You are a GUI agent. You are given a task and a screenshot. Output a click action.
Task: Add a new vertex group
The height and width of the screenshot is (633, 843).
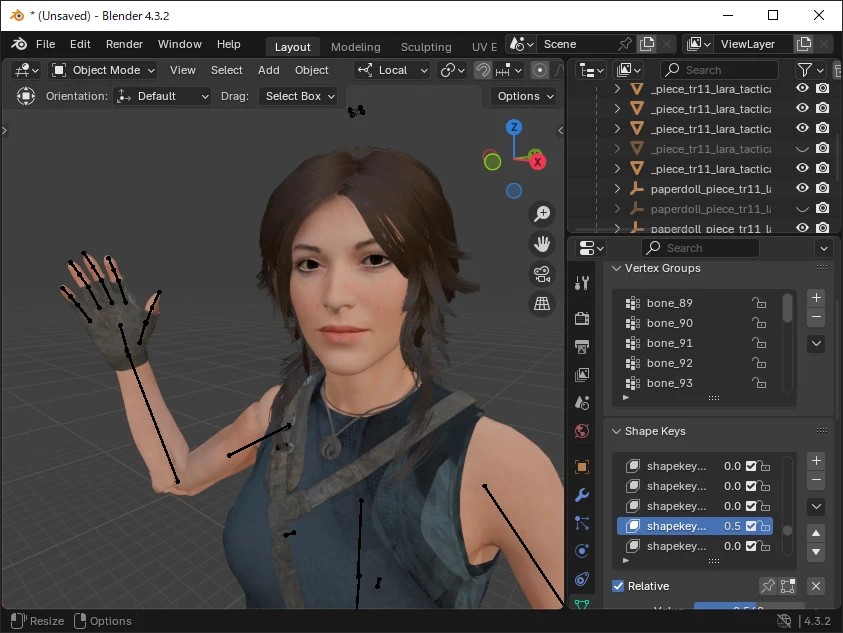point(816,297)
